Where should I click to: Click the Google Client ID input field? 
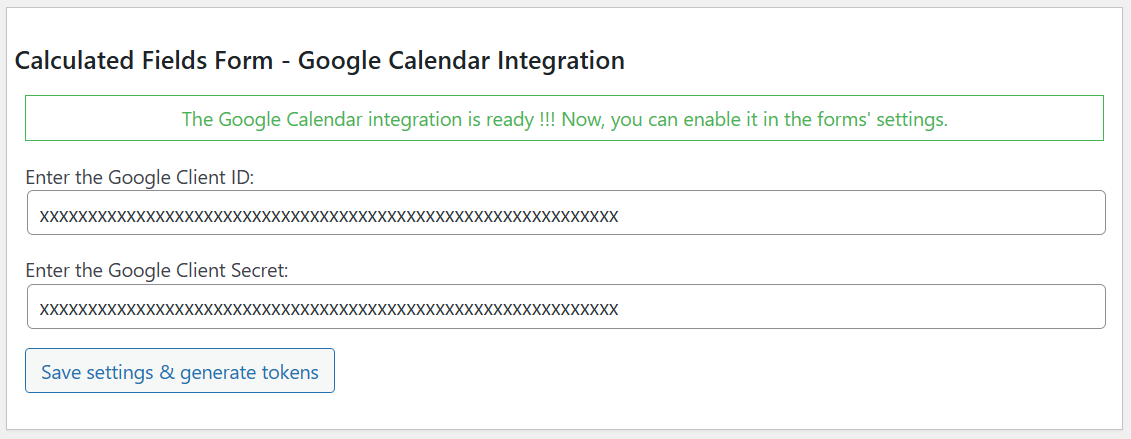click(566, 213)
